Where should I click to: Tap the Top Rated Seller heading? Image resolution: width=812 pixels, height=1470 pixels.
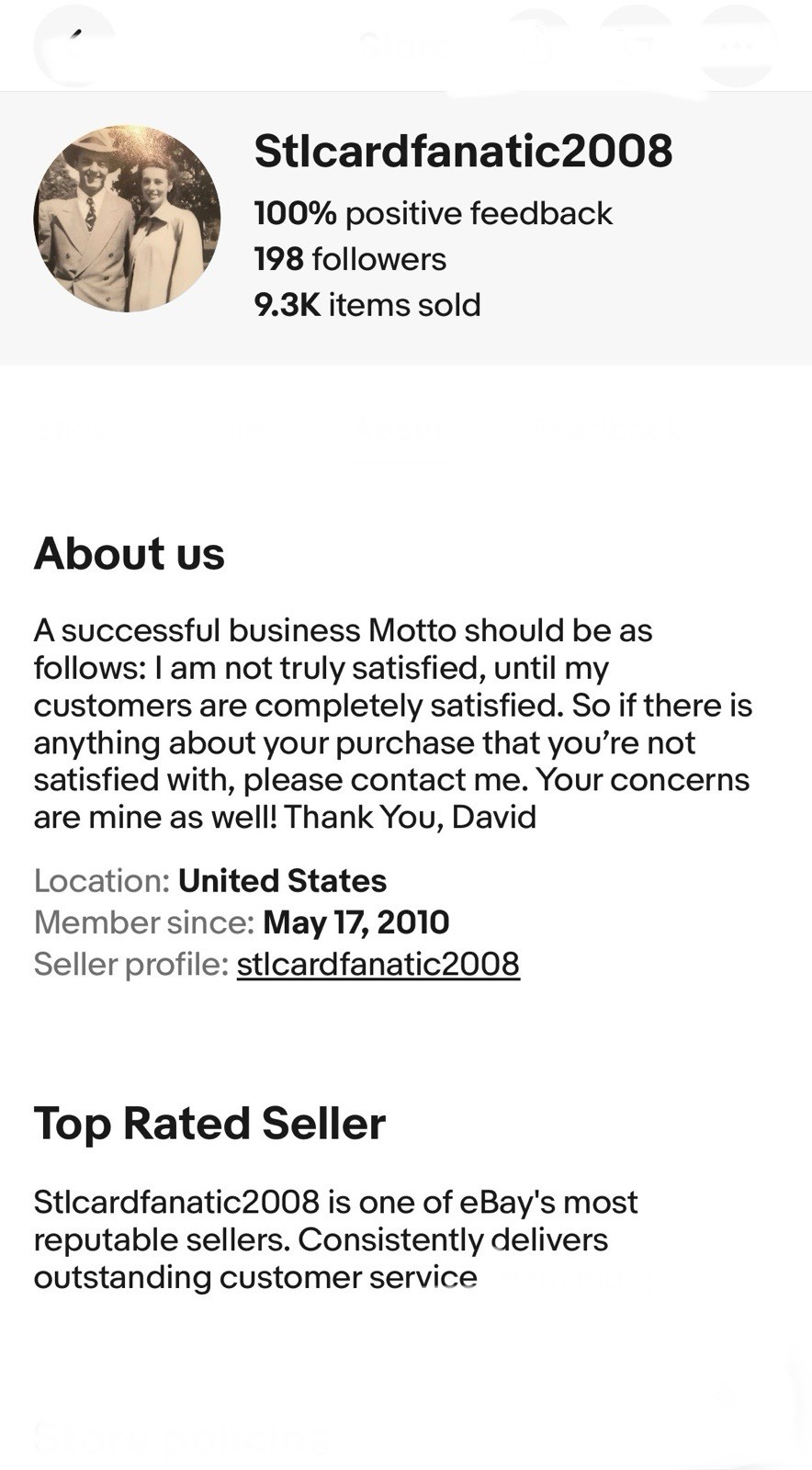pyautogui.click(x=209, y=1124)
